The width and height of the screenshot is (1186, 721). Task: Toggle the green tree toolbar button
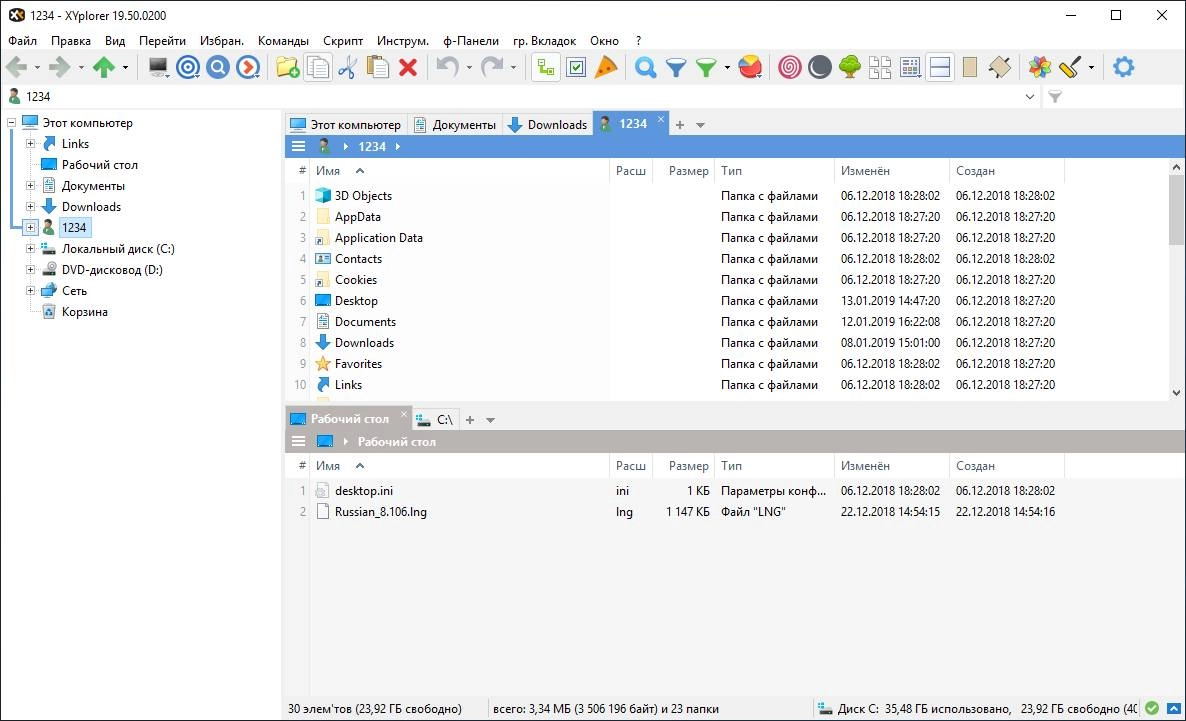coord(850,67)
